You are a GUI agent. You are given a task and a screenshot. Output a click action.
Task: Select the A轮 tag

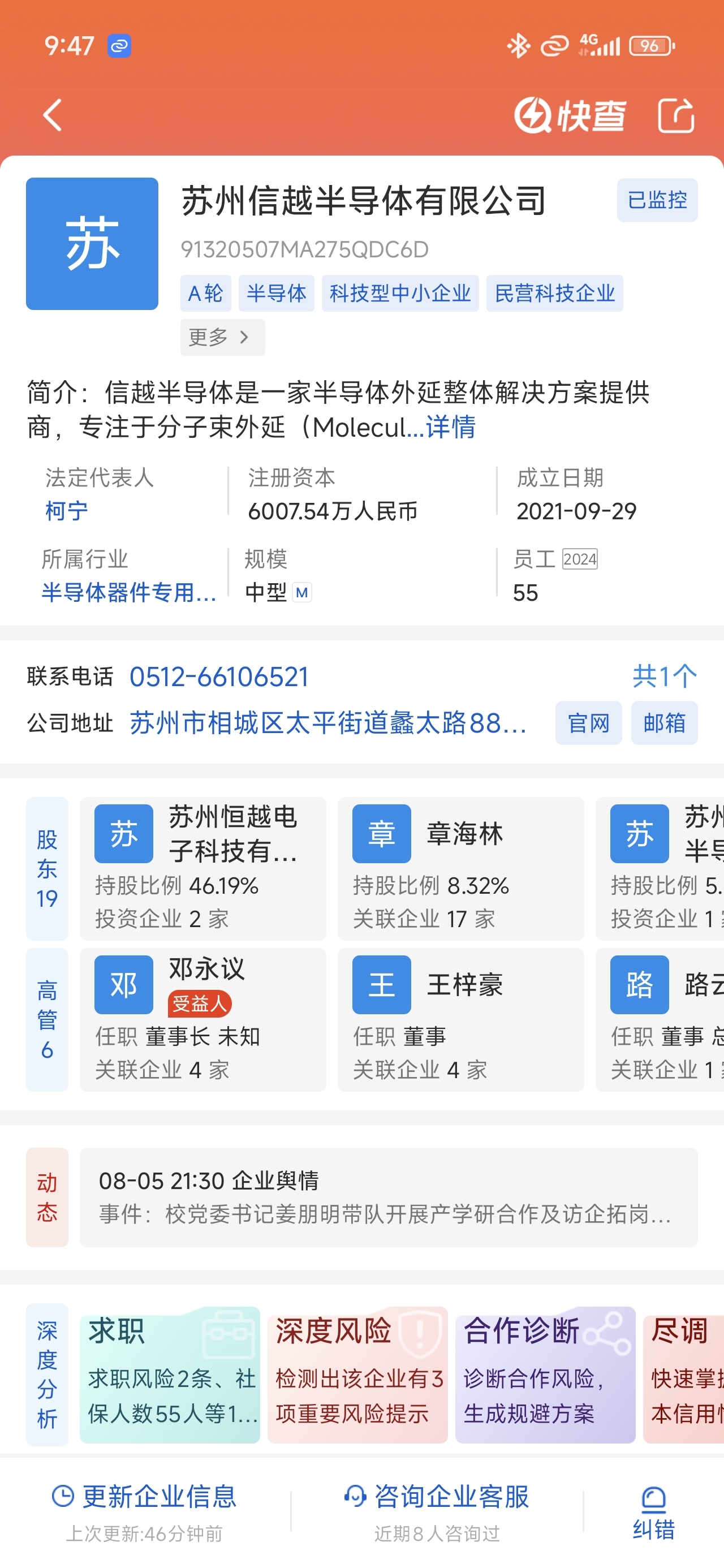[205, 294]
